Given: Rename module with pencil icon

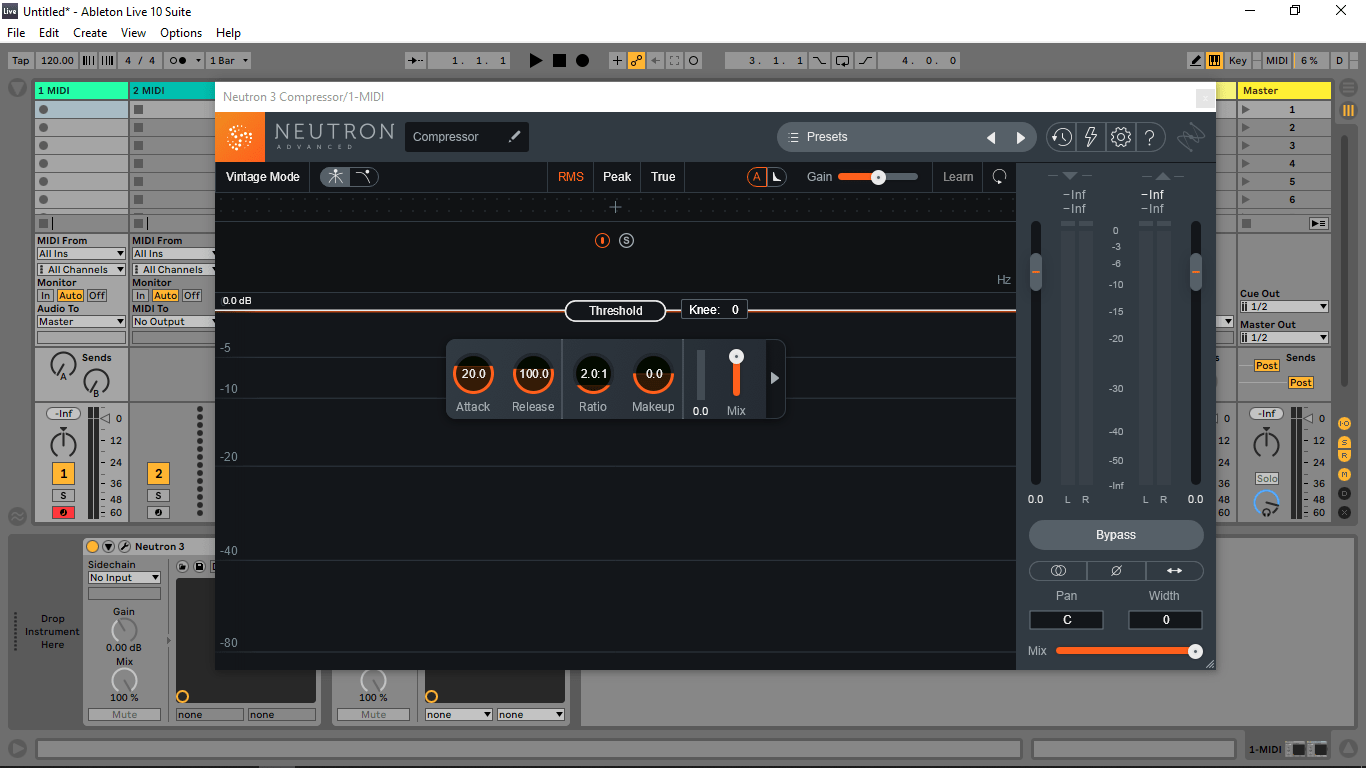Looking at the screenshot, I should 514,137.
